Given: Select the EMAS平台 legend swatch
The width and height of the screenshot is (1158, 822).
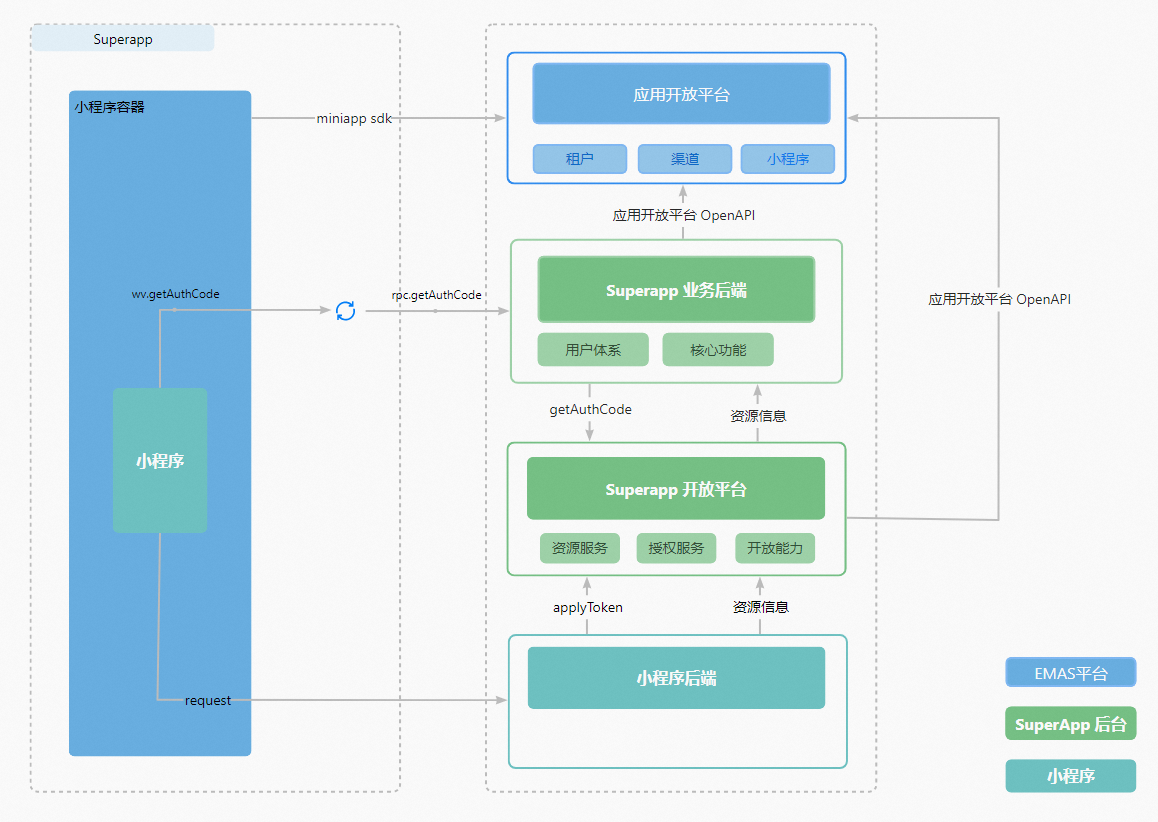Looking at the screenshot, I should click(x=1071, y=673).
